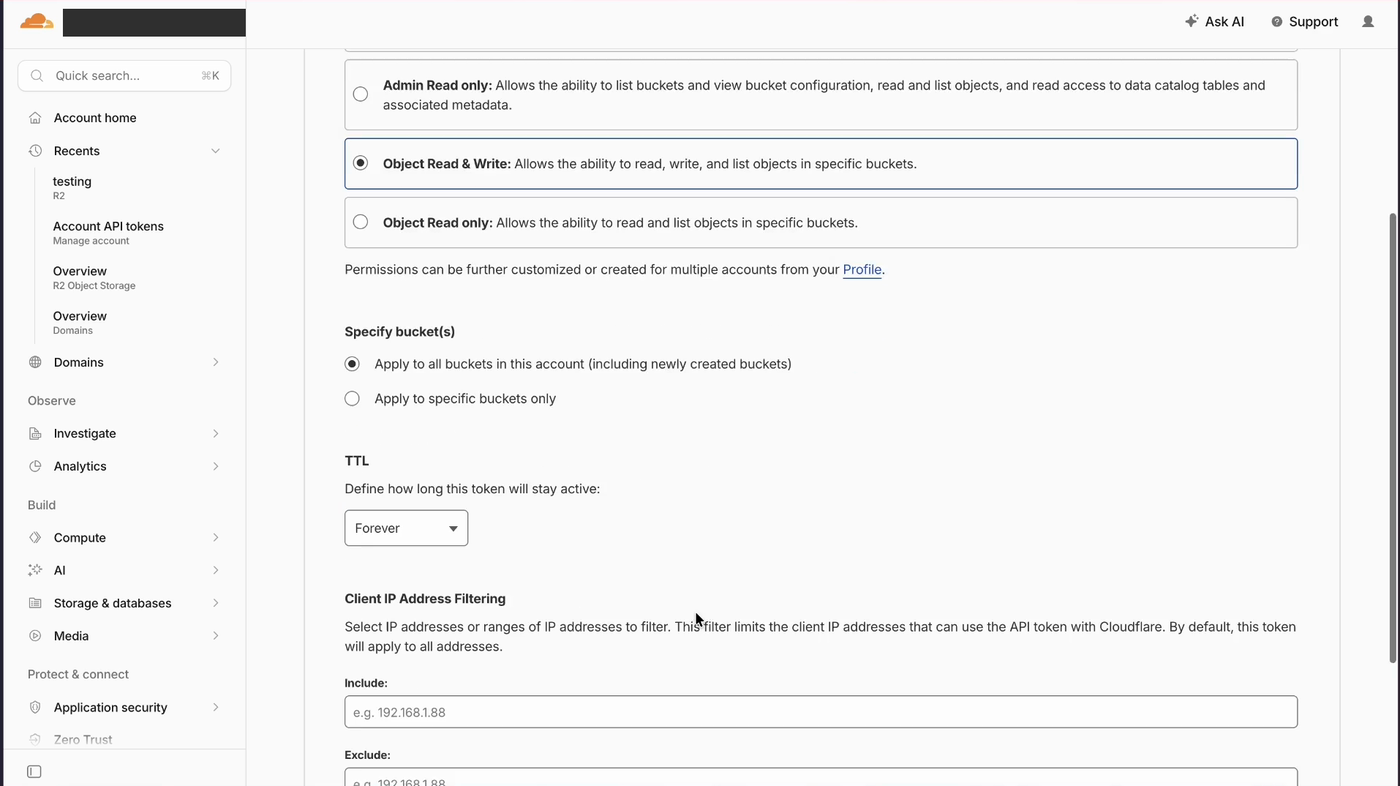The width and height of the screenshot is (1400, 786).
Task: Click the Analytics chart icon
Action: tap(35, 466)
